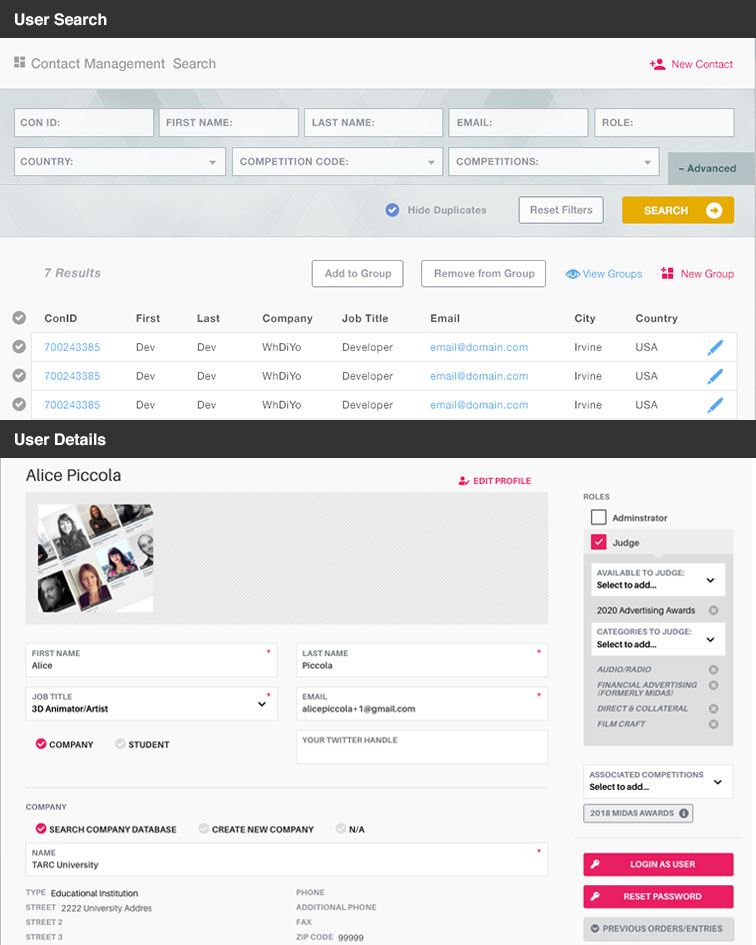Click the New Contact person icon
The height and width of the screenshot is (945, 756).
657,64
